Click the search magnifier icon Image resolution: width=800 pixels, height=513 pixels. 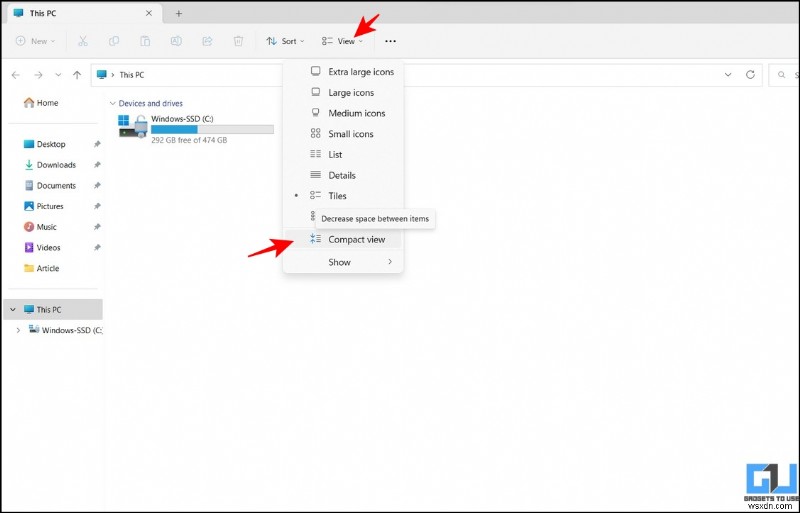pyautogui.click(x=781, y=75)
